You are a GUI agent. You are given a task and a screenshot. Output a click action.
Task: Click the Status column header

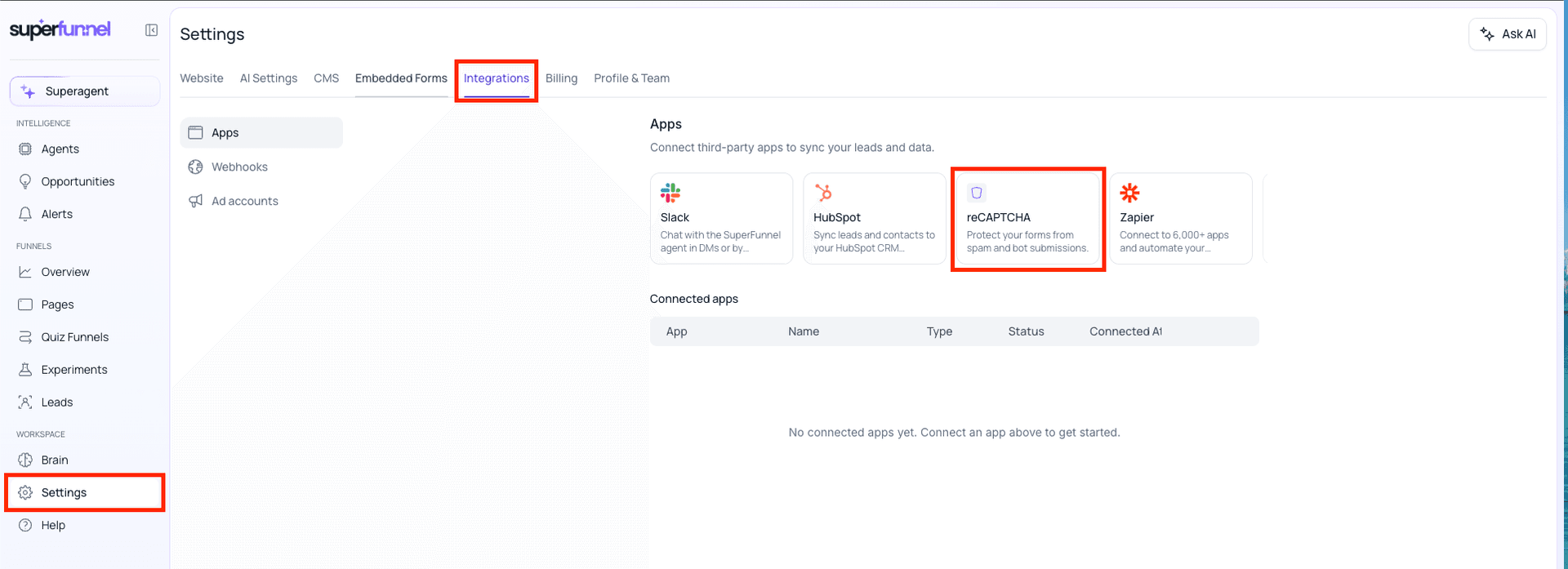coord(1026,331)
